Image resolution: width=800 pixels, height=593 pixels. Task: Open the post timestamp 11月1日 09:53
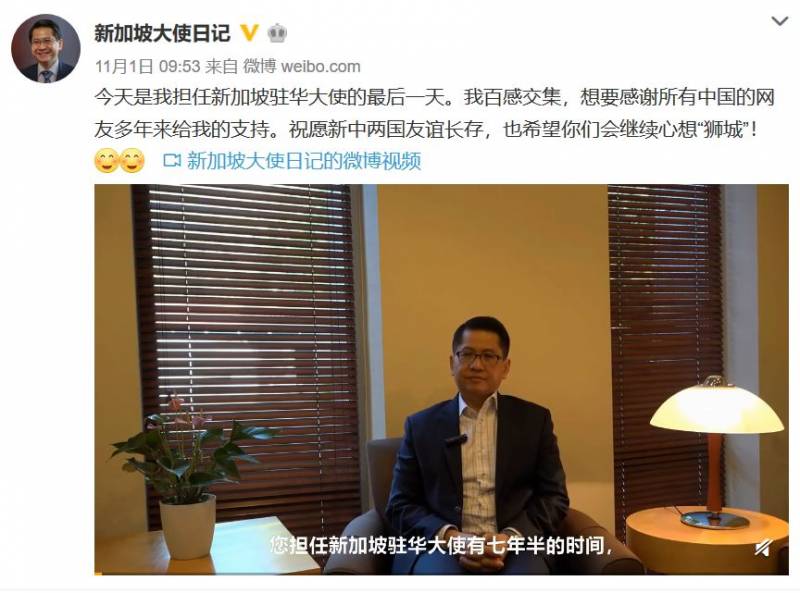click(147, 66)
